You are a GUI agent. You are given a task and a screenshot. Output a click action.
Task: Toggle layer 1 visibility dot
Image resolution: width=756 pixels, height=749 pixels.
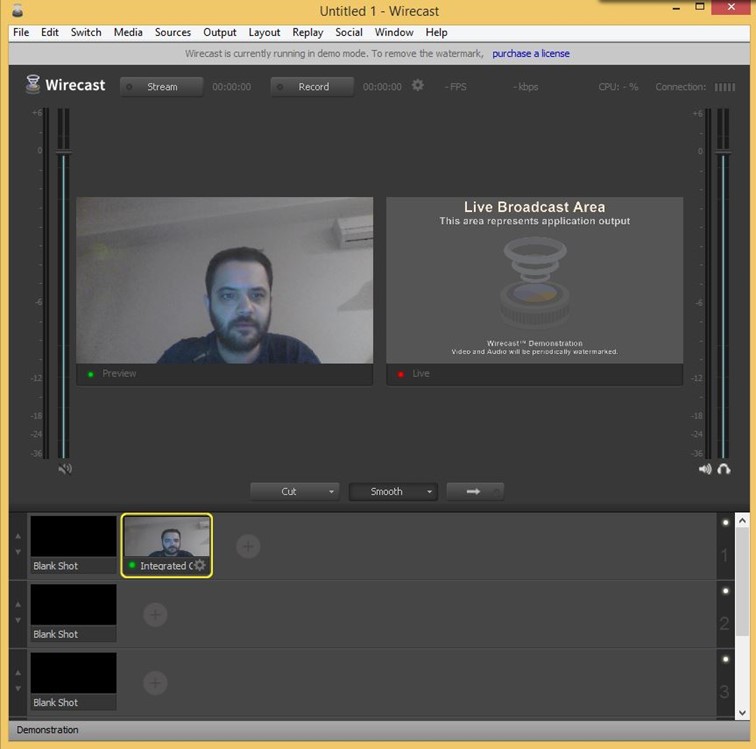(x=726, y=522)
